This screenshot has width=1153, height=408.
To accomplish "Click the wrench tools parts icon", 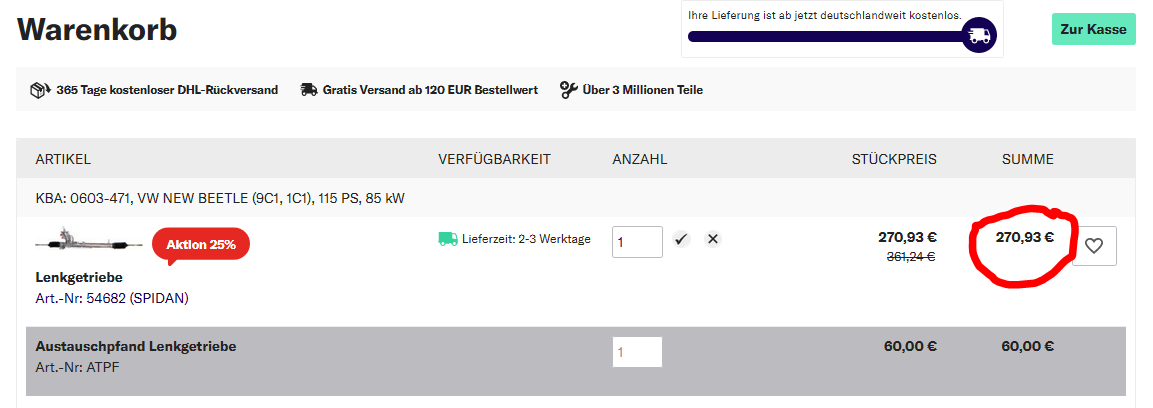I will pos(568,90).
